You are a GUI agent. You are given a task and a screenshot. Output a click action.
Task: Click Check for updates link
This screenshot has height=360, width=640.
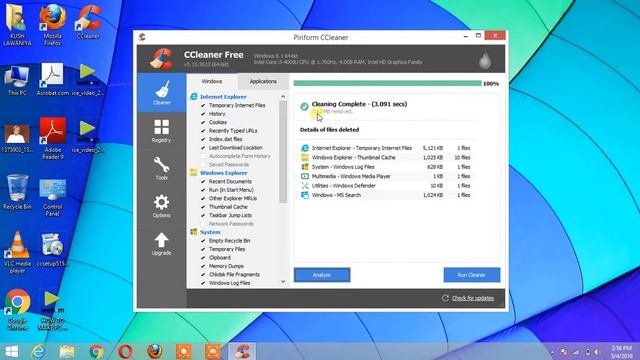(473, 298)
